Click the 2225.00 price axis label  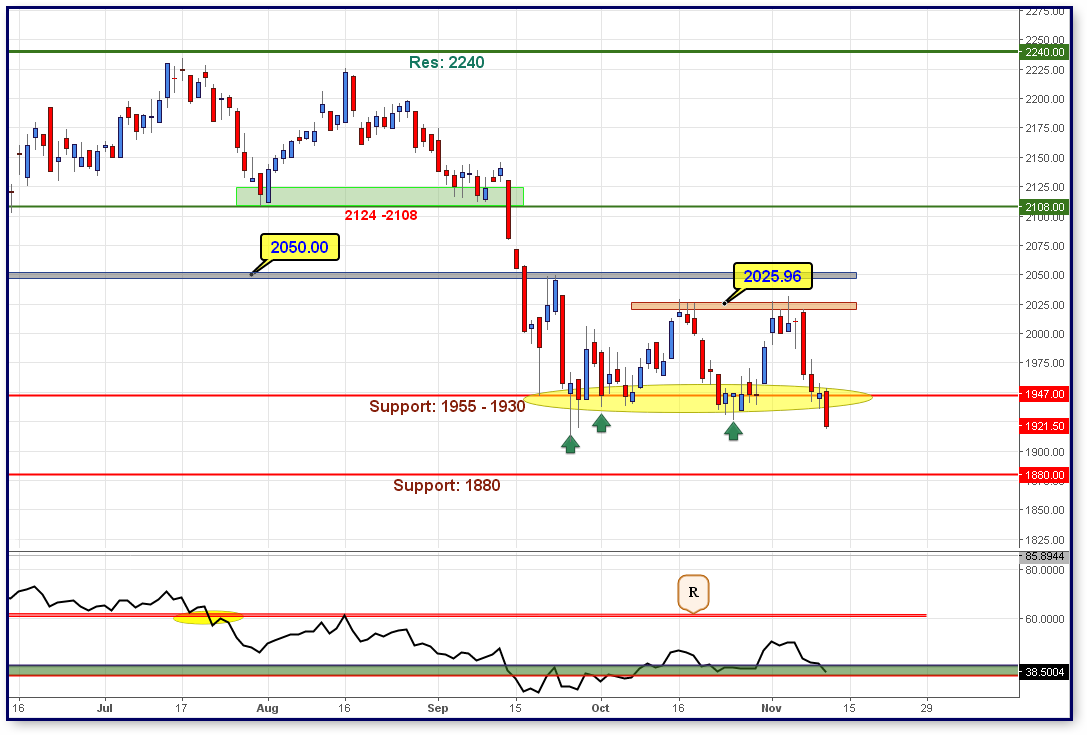tap(1045, 70)
